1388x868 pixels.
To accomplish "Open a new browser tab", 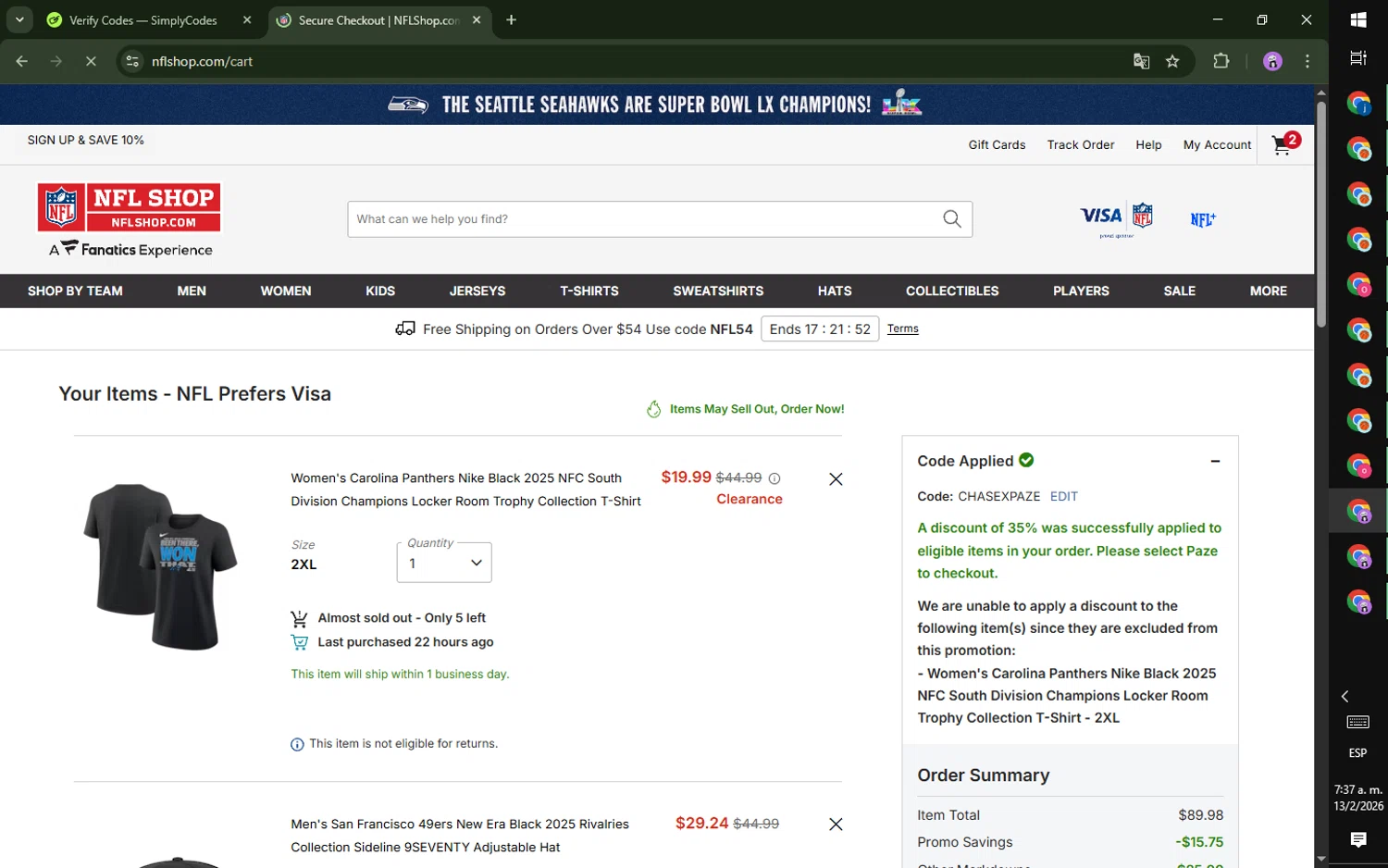I will click(511, 19).
